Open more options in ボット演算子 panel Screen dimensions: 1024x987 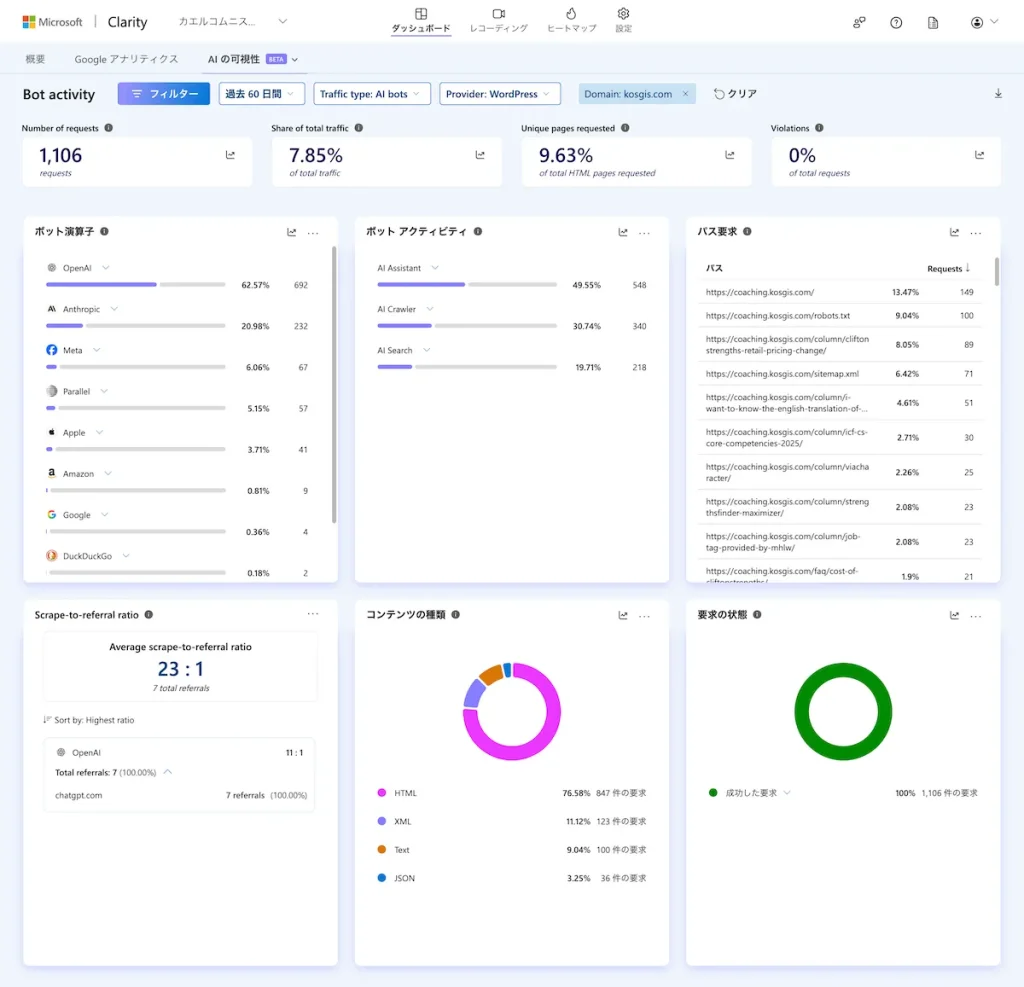click(313, 233)
